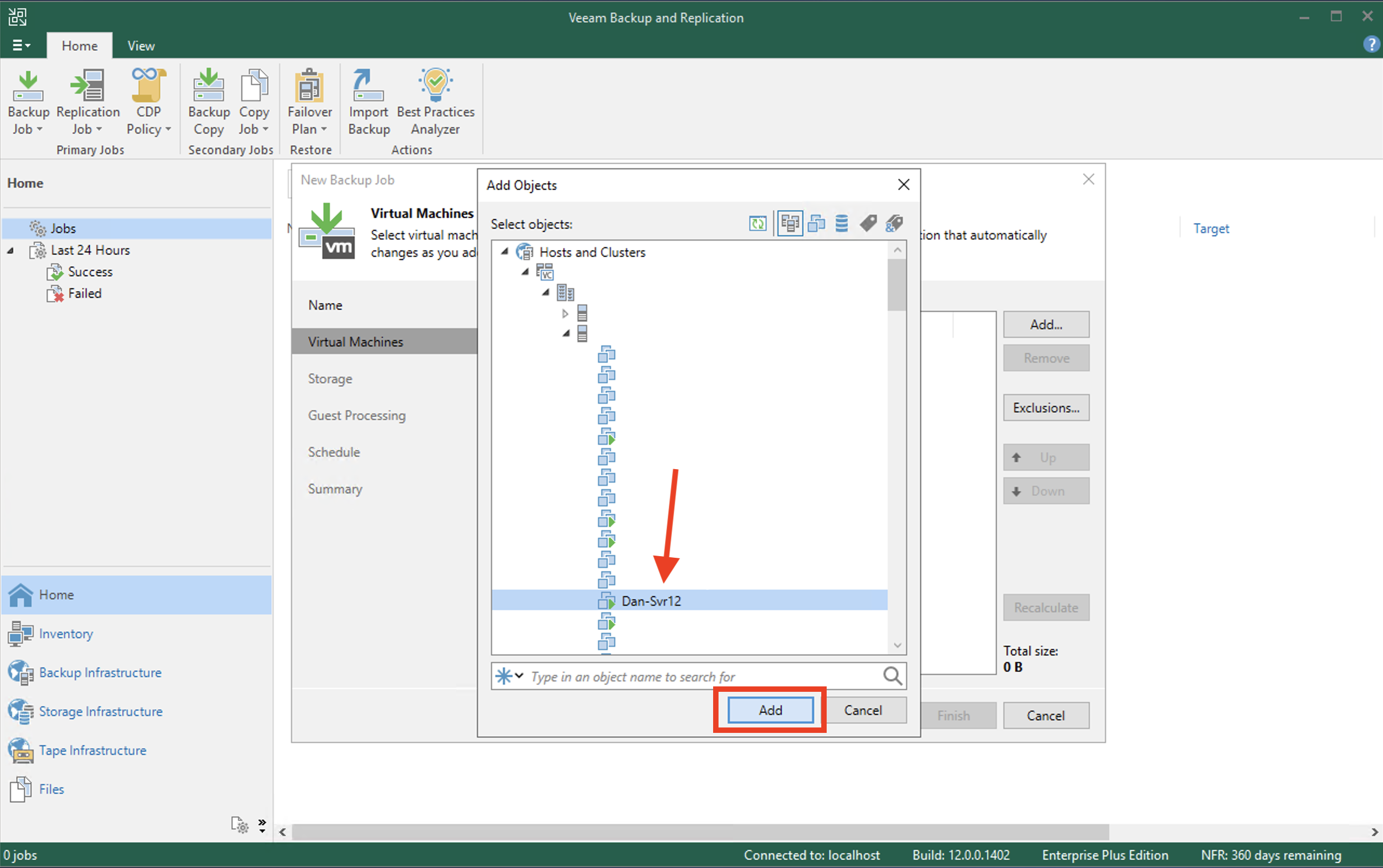
Task: Open the Inventory view in the sidebar
Action: [x=137, y=634]
